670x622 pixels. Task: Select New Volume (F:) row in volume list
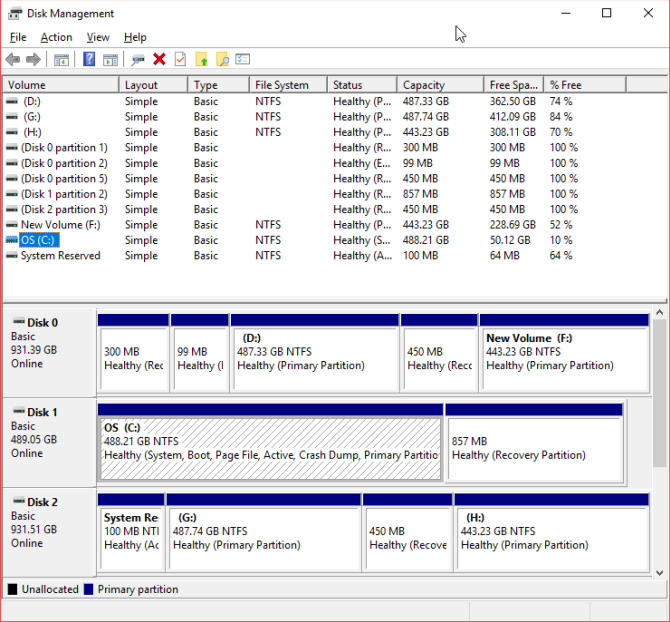tap(60, 225)
